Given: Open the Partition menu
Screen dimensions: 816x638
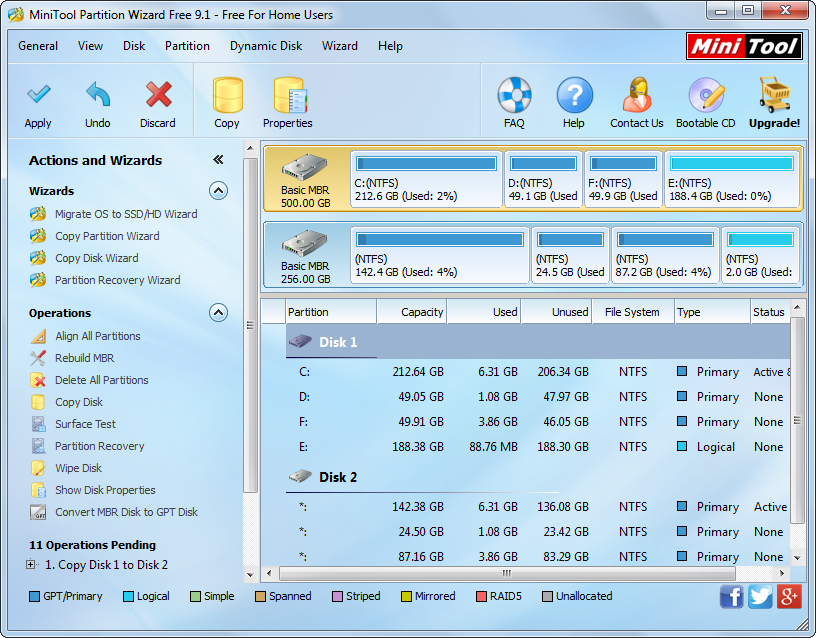Looking at the screenshot, I should coord(187,46).
